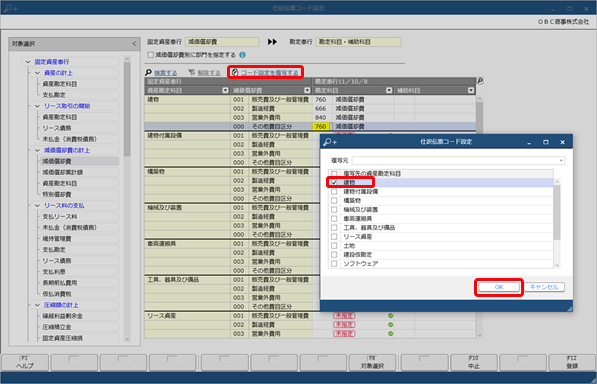
Task: Open 資産勘定科目 column filter dropdown
Action: click(225, 90)
